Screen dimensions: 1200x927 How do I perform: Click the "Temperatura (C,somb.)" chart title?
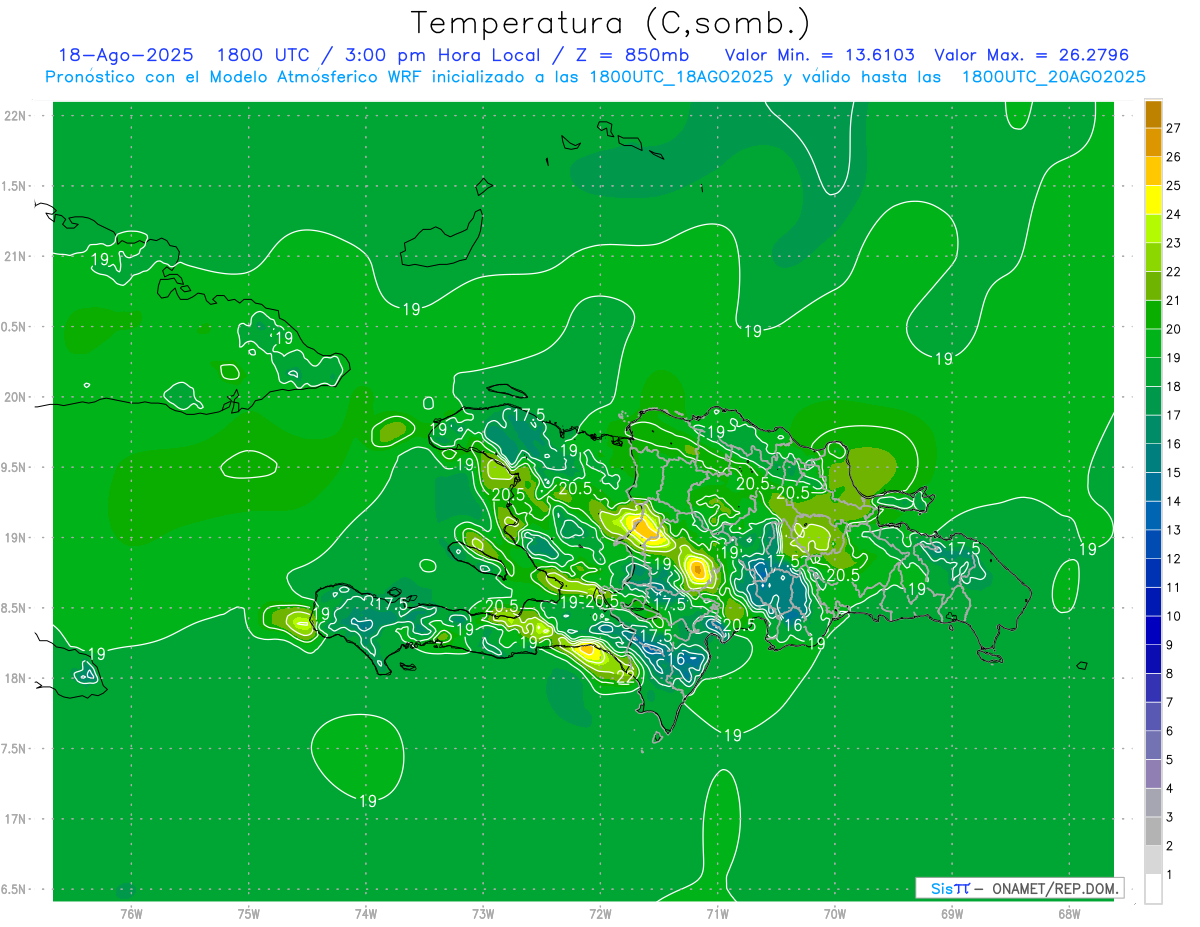tap(611, 23)
